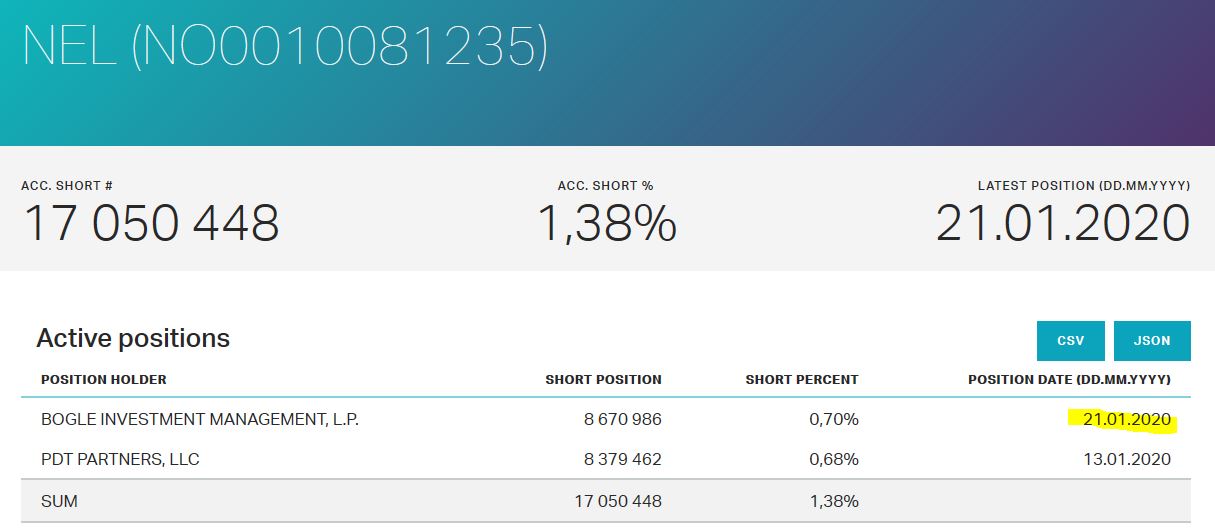
Task: Click the 8 670 986 short position value
Action: [622, 420]
